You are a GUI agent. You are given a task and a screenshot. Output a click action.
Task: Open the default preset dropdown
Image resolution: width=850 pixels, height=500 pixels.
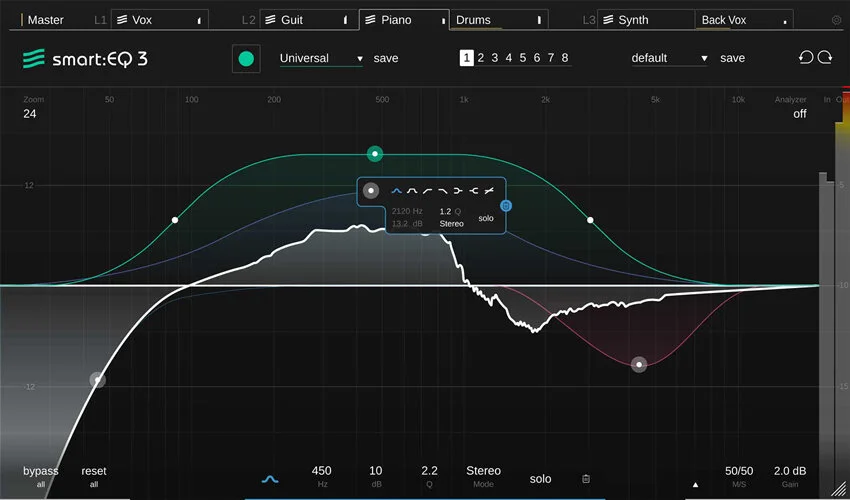[x=669, y=58]
